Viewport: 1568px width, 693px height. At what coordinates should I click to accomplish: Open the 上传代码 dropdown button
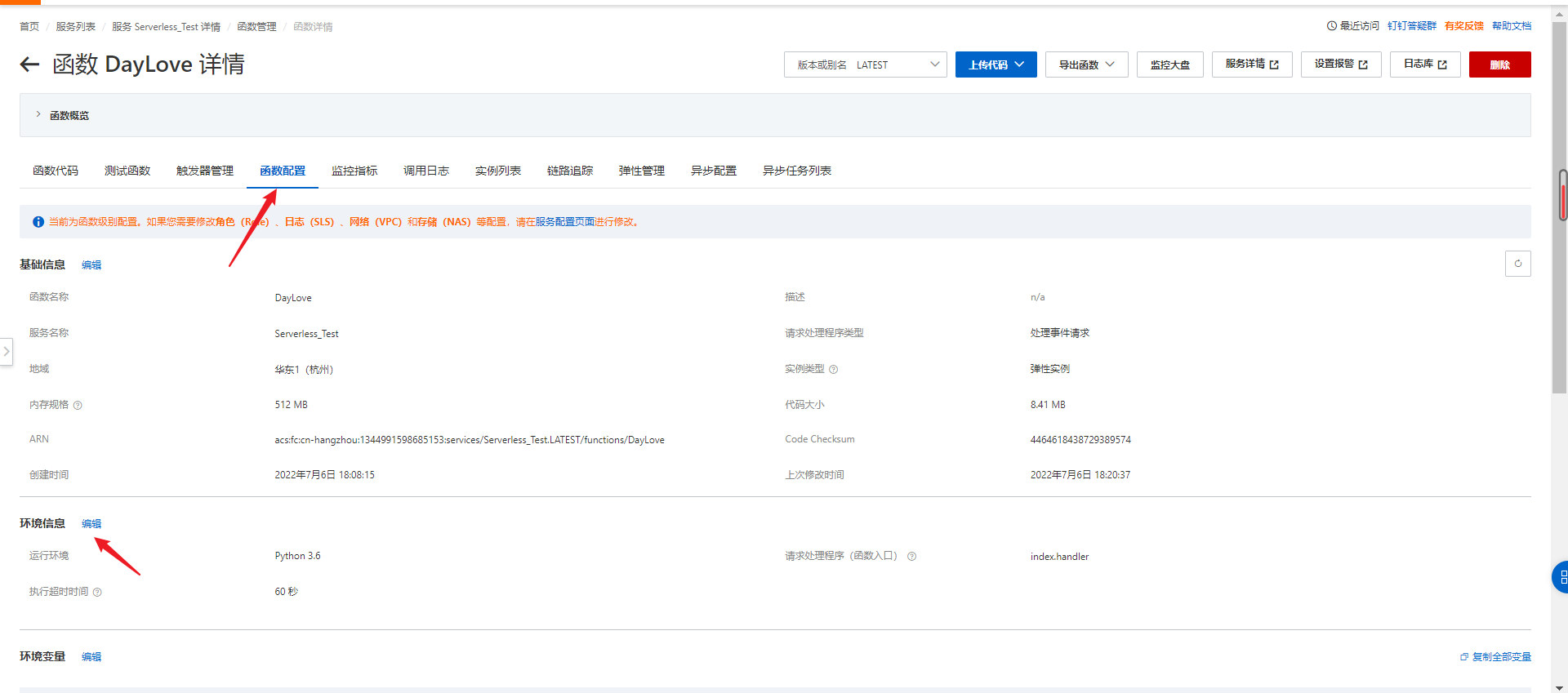(996, 64)
